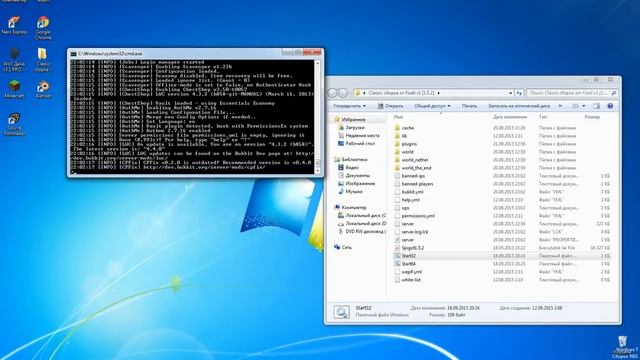The height and width of the screenshot is (360, 640).
Task: Click Открыть in Explorer toolbar
Action: [x=390, y=106]
